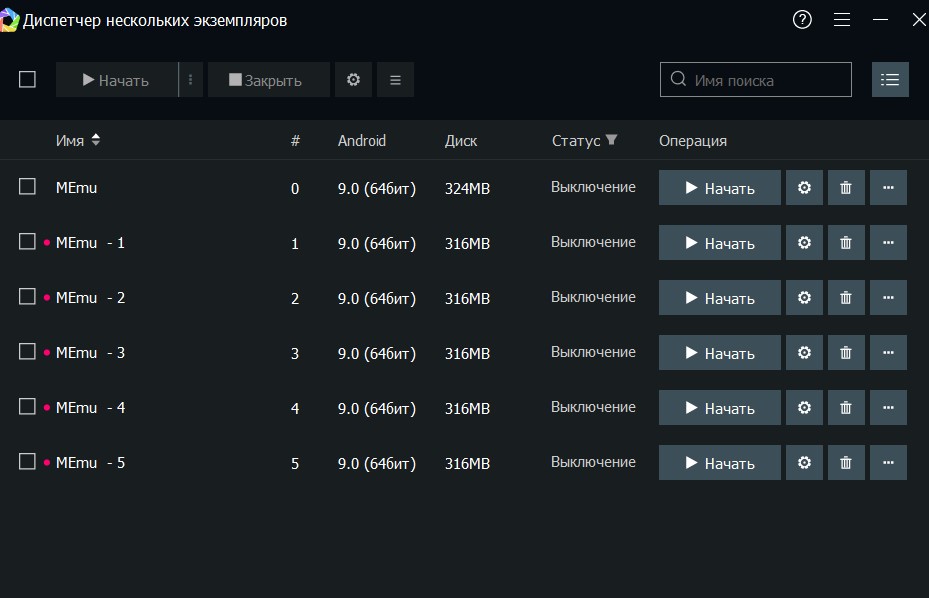The width and height of the screenshot is (929, 598).
Task: Expand the batch start options dropdown
Action: pos(190,80)
